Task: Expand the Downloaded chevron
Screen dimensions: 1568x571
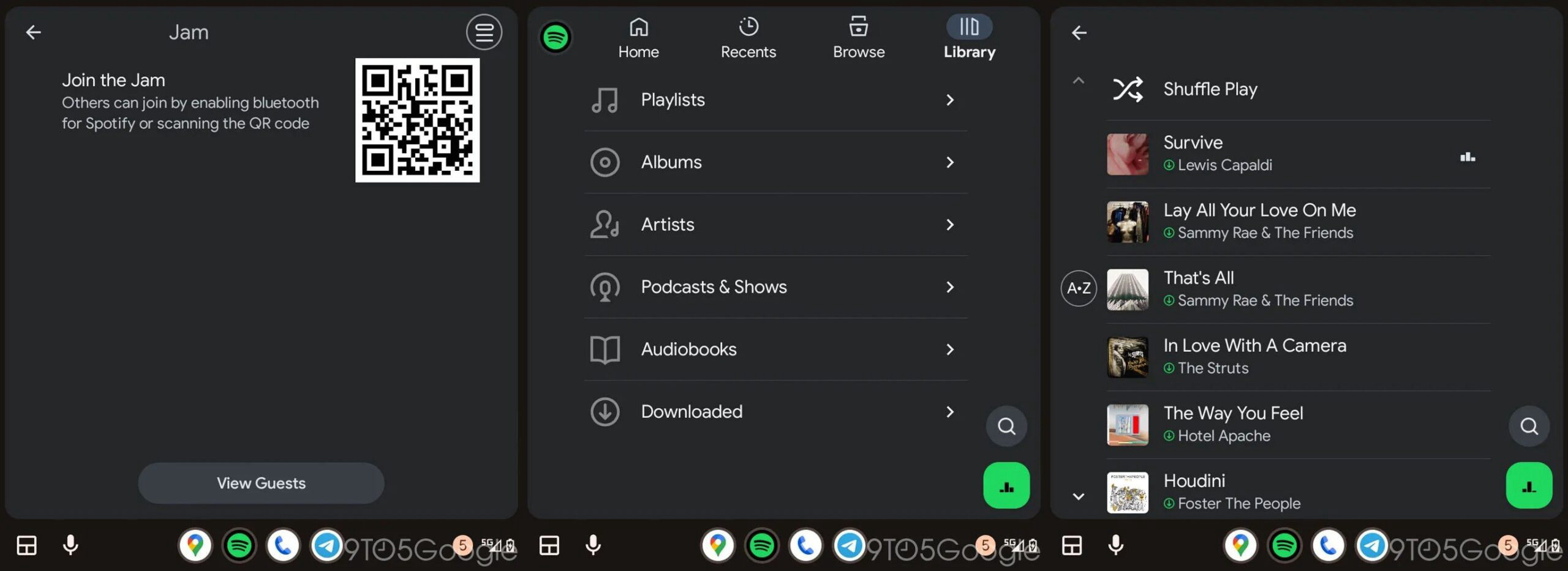Action: point(950,412)
